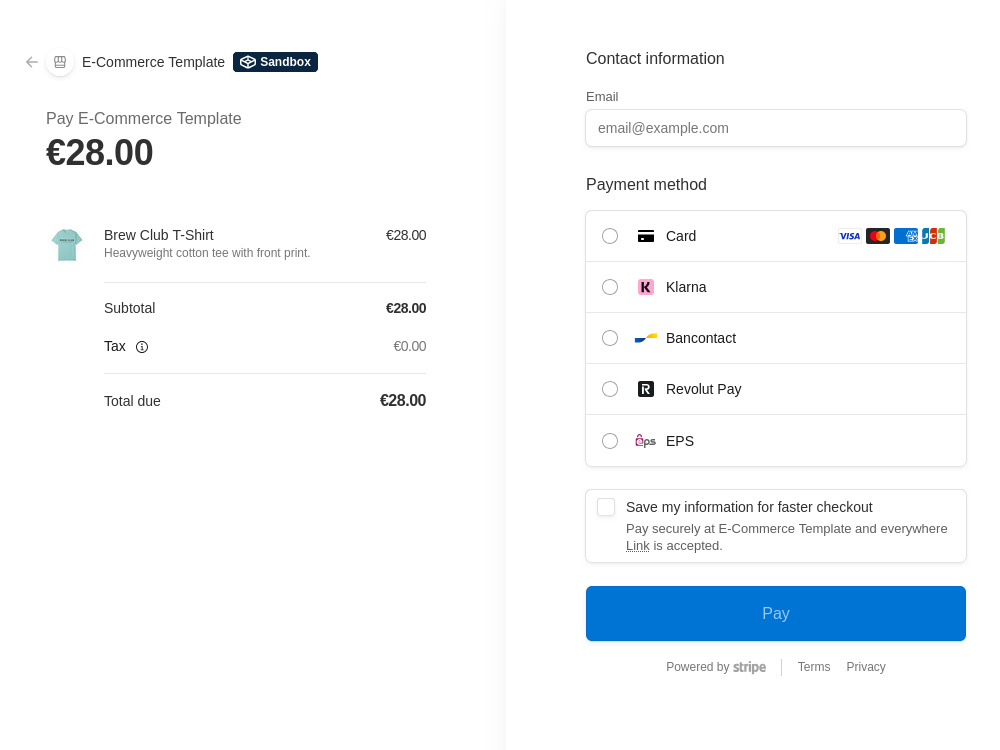Click the Revolut Pay R icon
Image resolution: width=1000 pixels, height=750 pixels.
coord(646,389)
